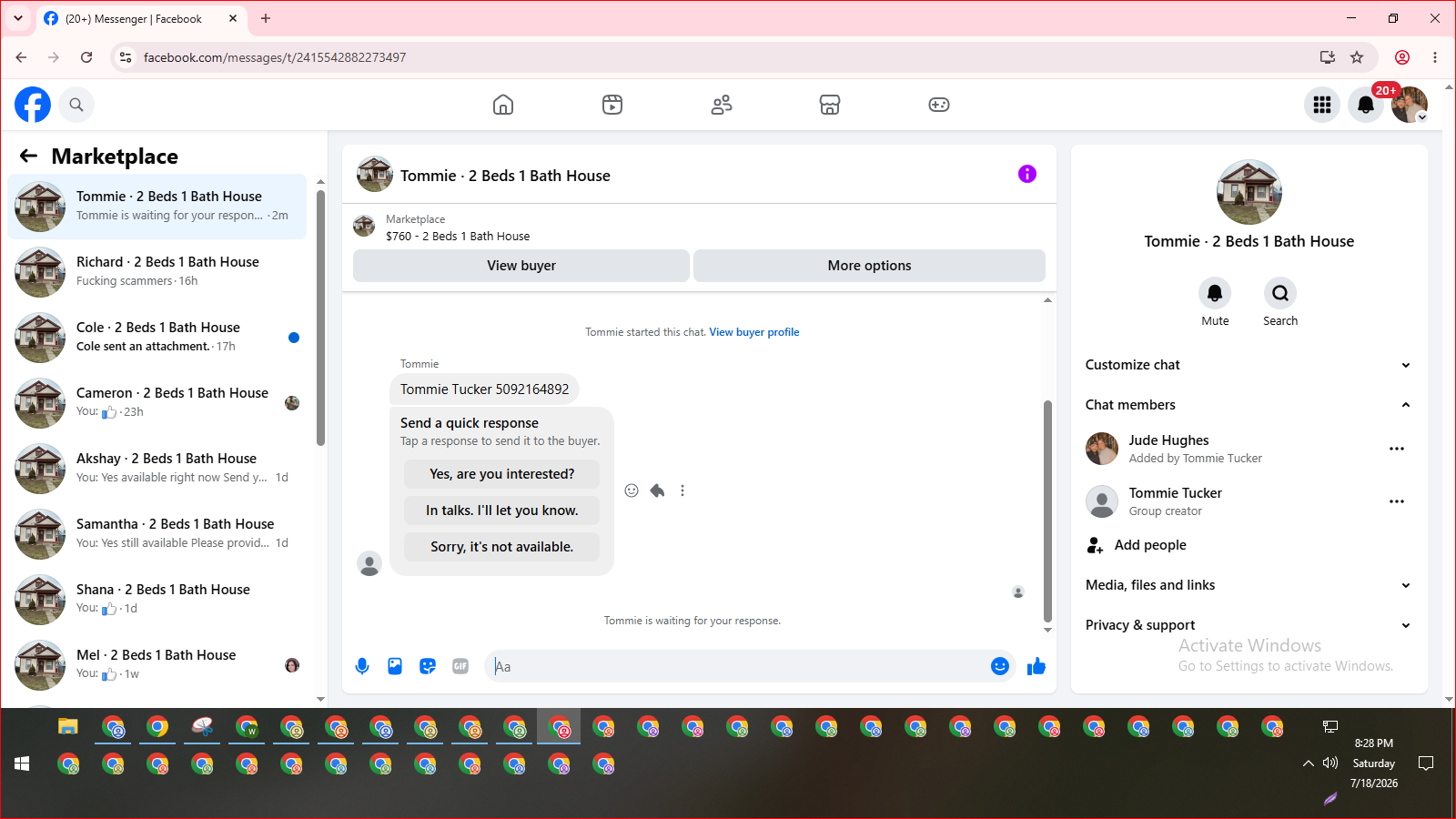
Task: Click the message thread scrollbar
Action: 1047,510
